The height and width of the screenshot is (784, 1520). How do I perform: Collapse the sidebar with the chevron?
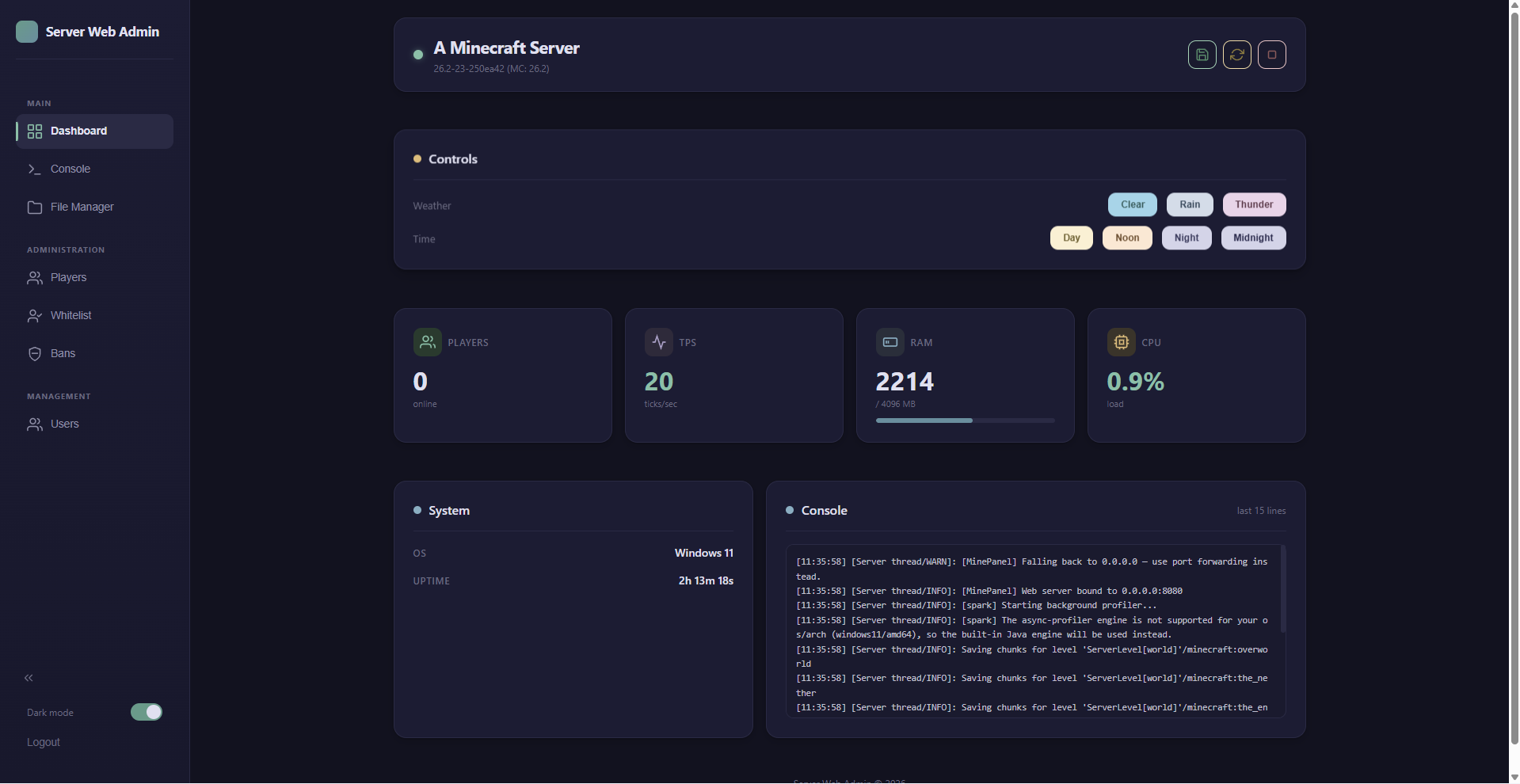click(29, 678)
